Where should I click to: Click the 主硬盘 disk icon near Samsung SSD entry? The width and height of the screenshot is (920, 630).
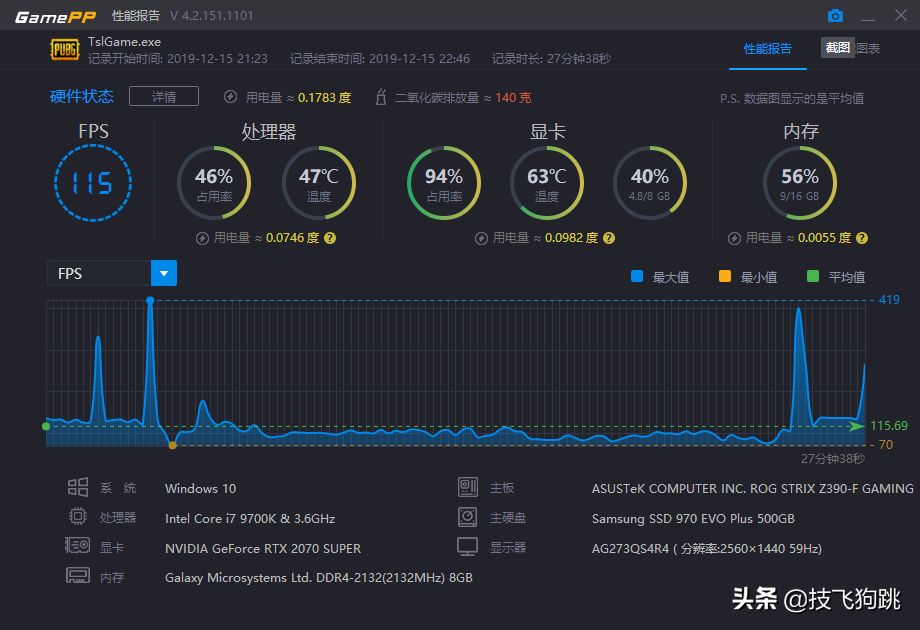[468, 517]
